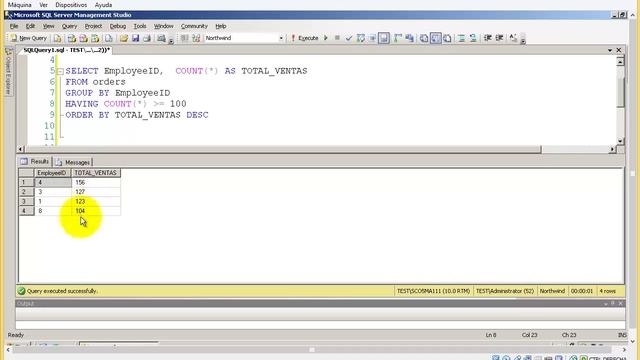The image size is (640, 360).
Task: Open the Debug menu
Action: 118,26
